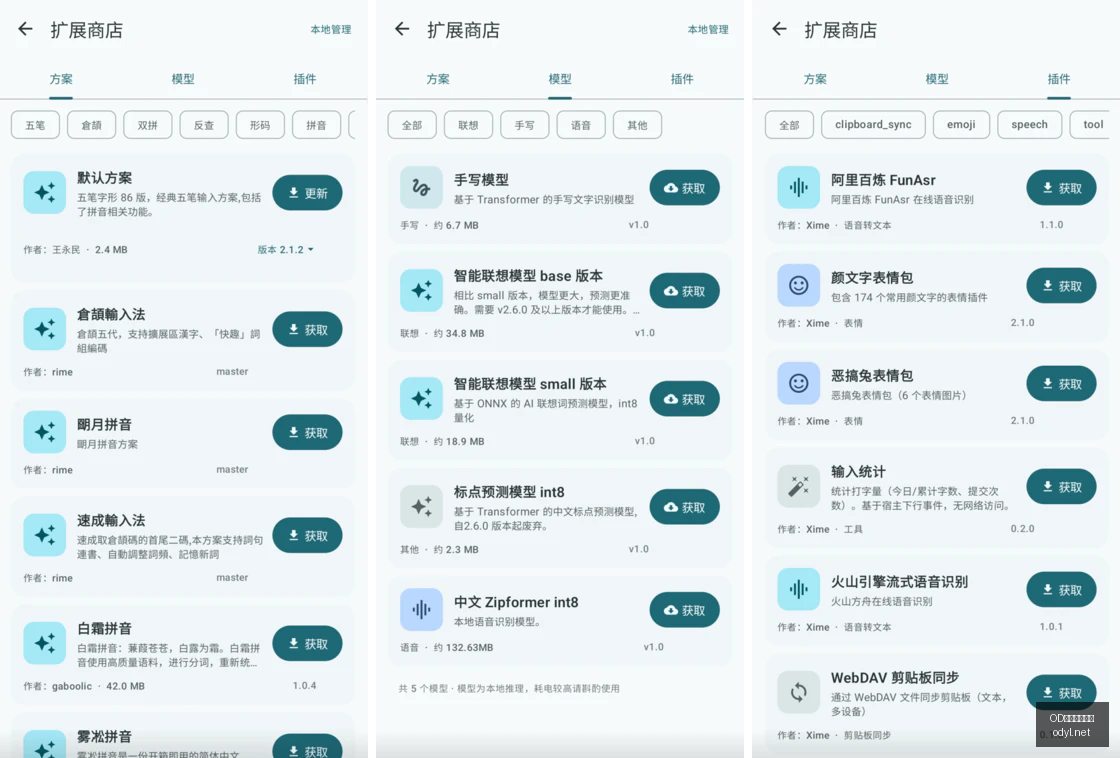This screenshot has width=1120, height=758.
Task: Get the 倉頡輸入法 scheme
Action: click(307, 329)
